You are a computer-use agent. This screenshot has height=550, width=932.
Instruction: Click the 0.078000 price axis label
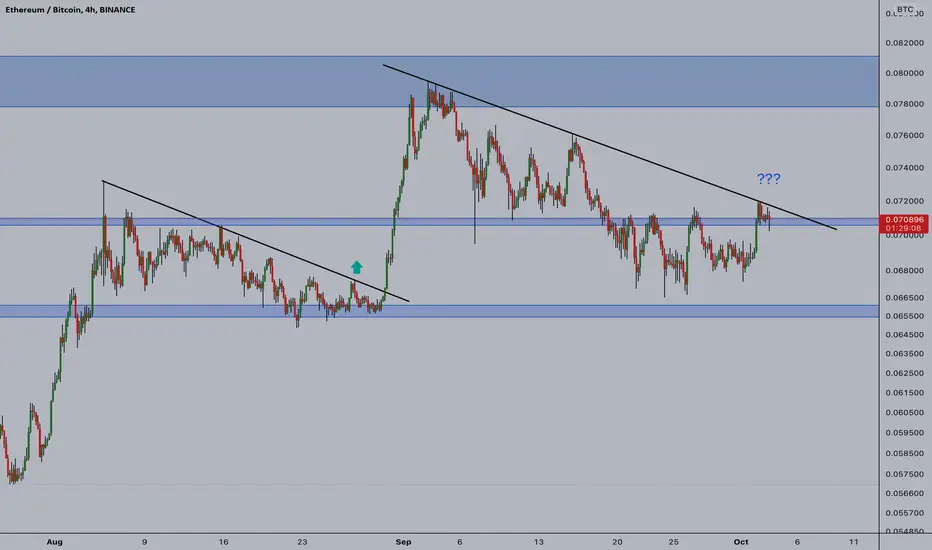pos(905,104)
